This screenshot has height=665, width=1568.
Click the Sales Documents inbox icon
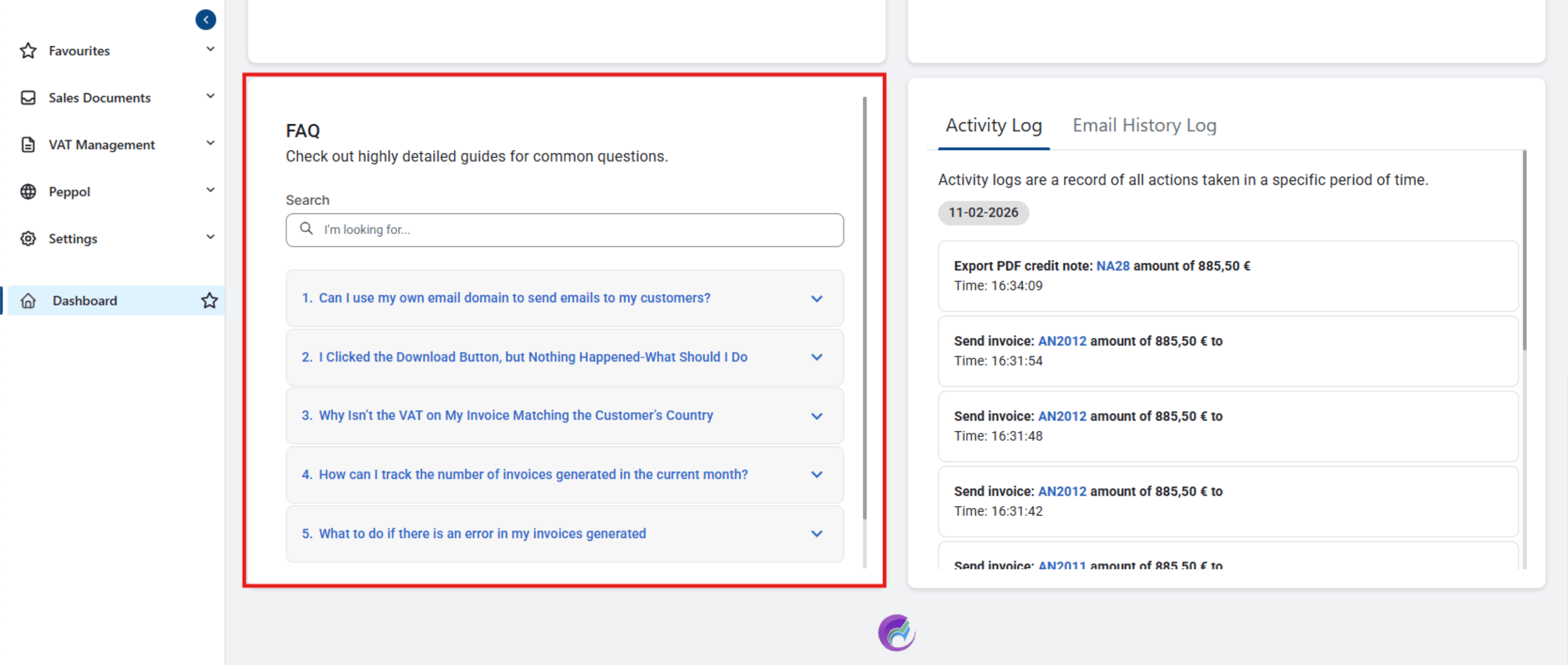click(28, 97)
